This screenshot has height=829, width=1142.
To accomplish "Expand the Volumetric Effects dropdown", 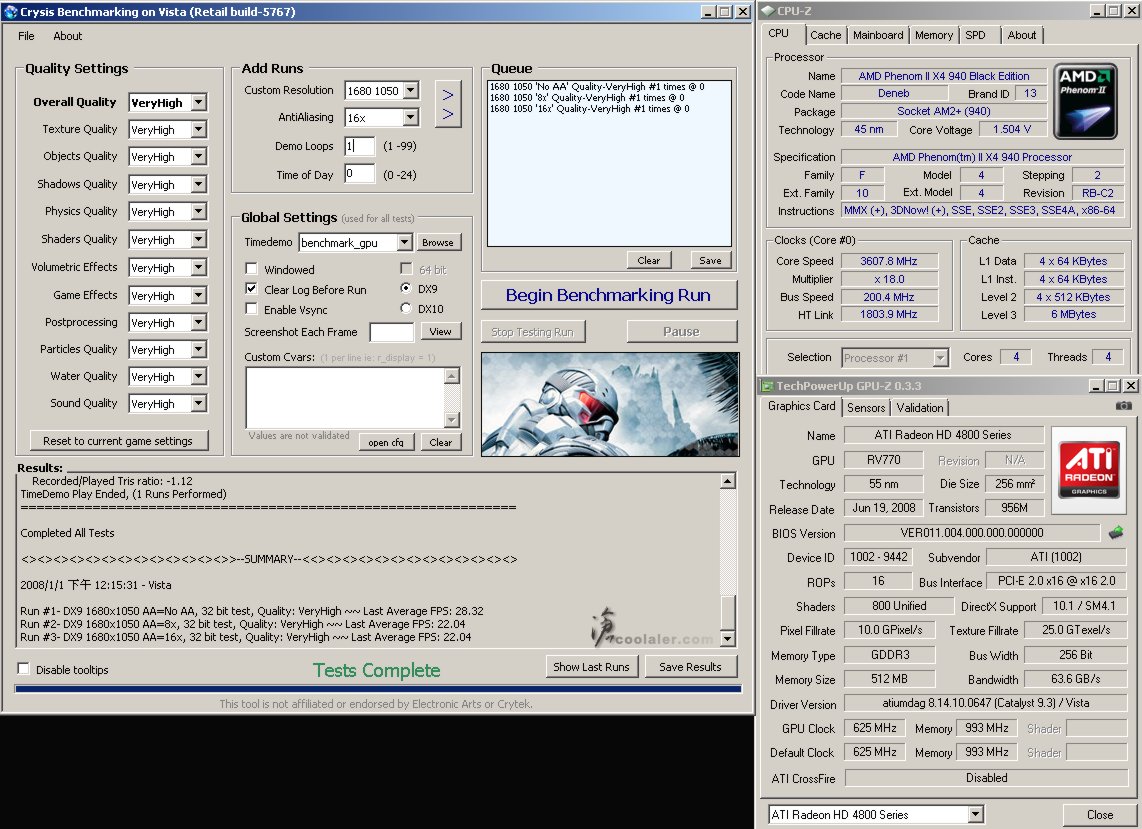I will 199,267.
